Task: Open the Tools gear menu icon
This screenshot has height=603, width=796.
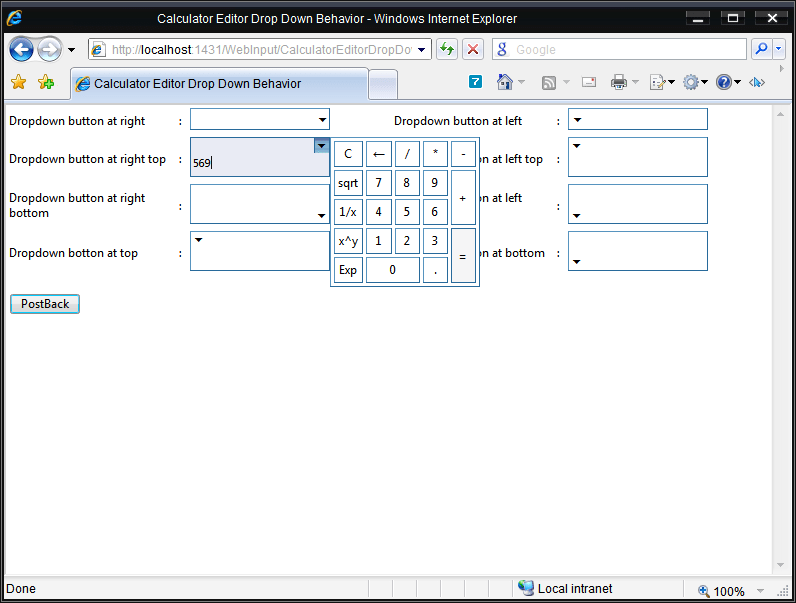Action: (x=690, y=83)
